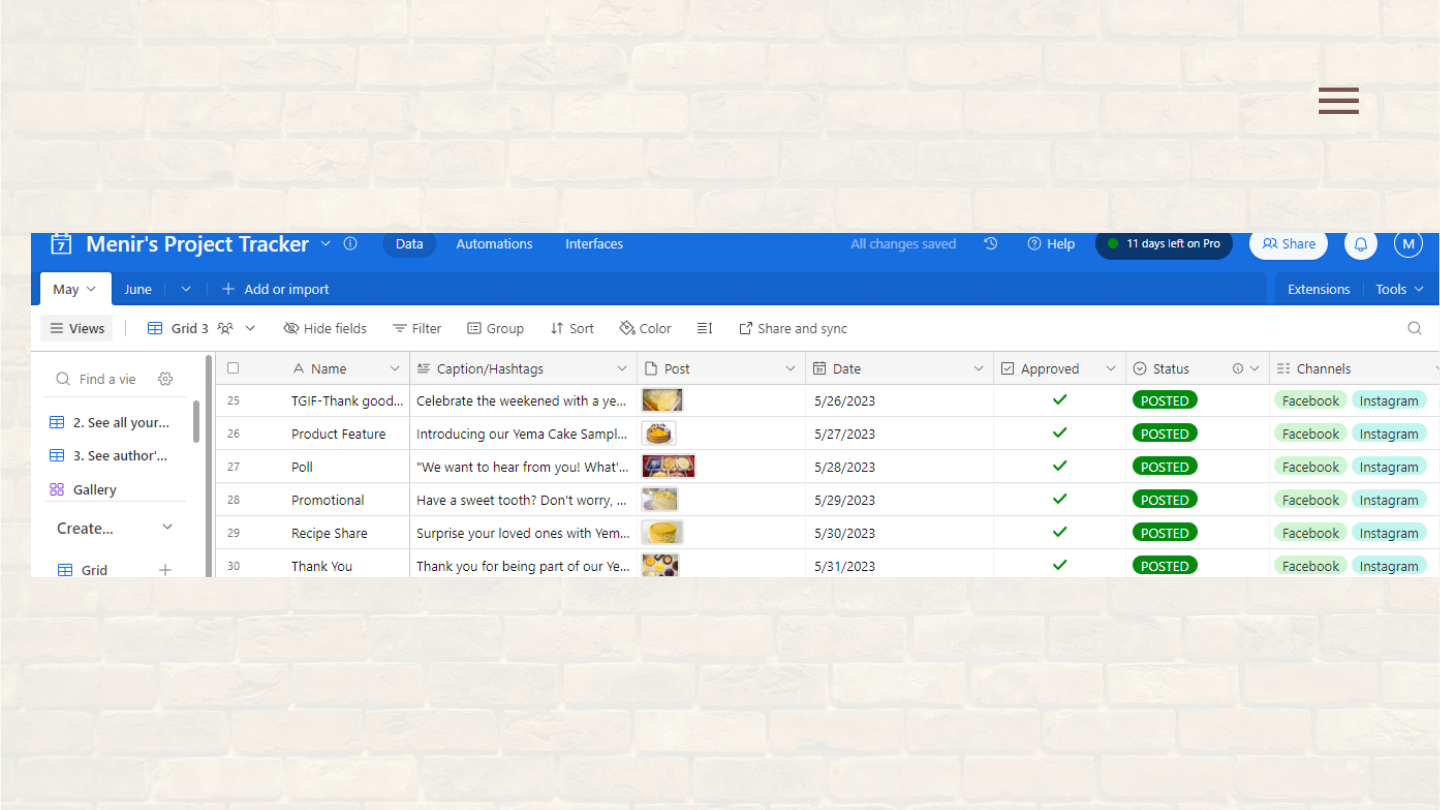Click the info icon next to the base title
Viewport: 1440px width, 810px height.
(x=350, y=243)
